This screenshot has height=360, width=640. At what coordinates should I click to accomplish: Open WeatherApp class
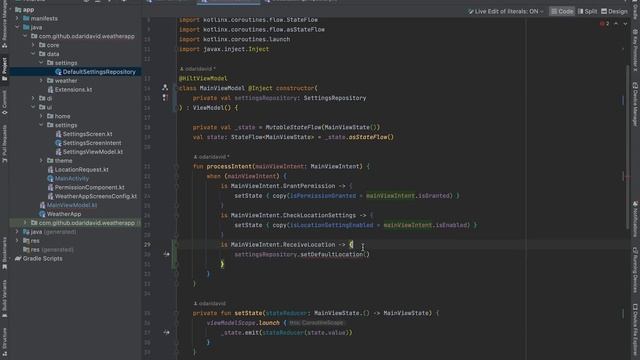(64, 214)
